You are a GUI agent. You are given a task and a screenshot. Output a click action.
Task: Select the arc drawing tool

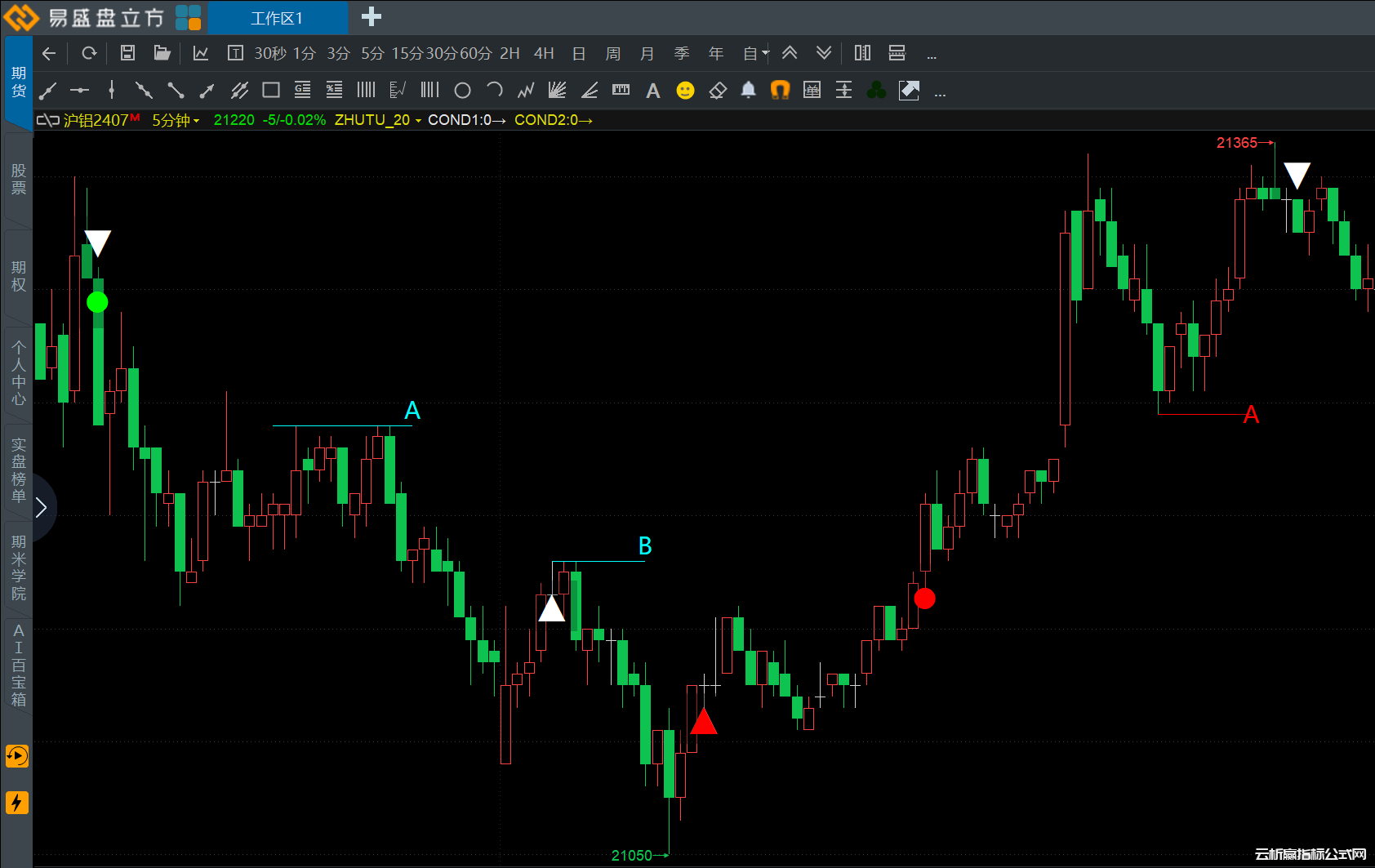click(x=495, y=90)
